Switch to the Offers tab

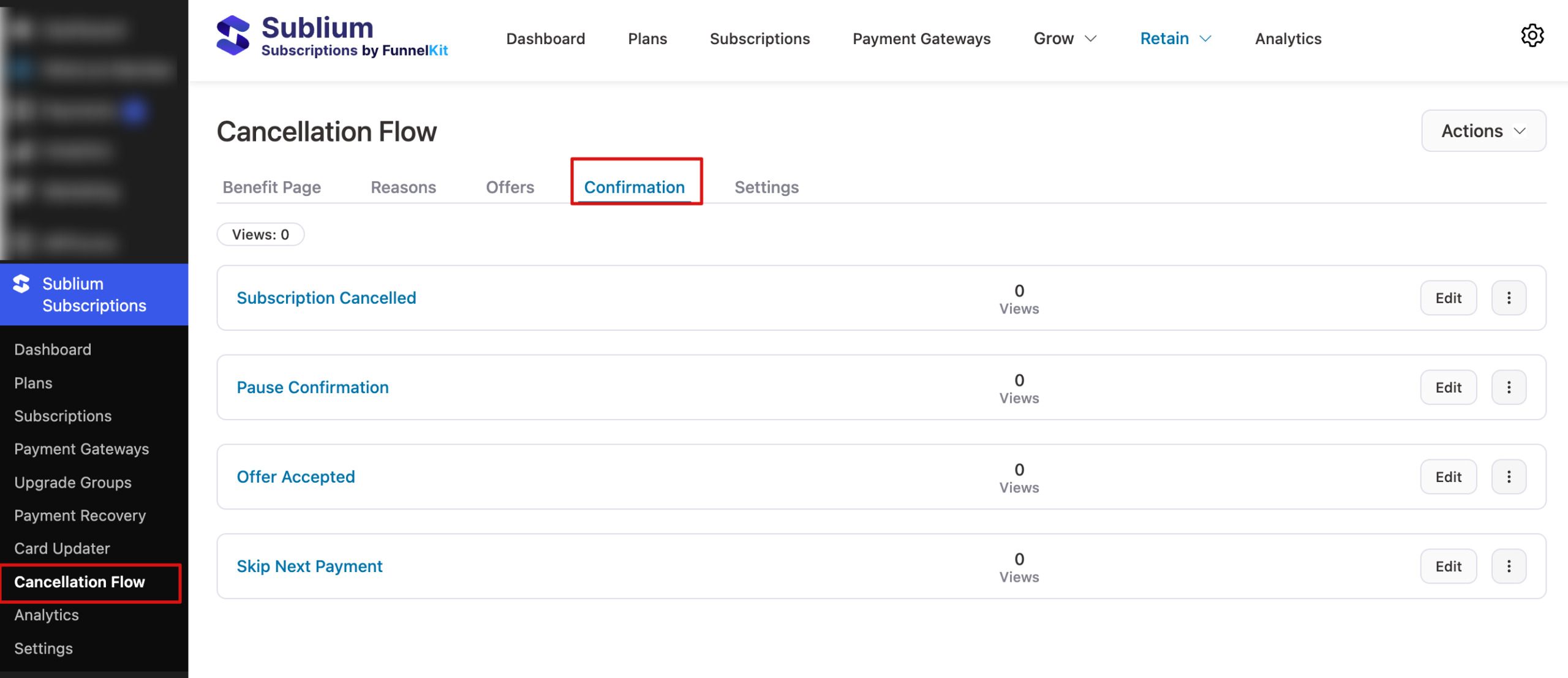tap(510, 187)
